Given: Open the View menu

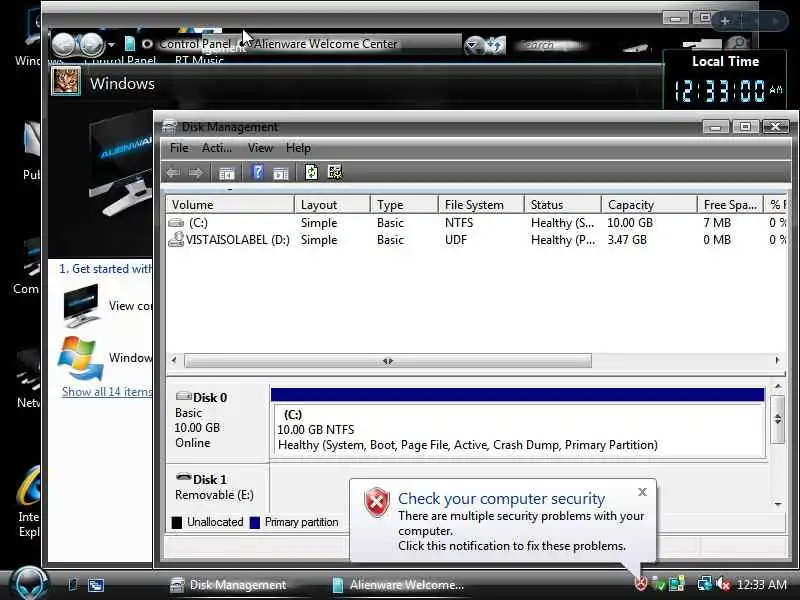Looking at the screenshot, I should [x=260, y=148].
